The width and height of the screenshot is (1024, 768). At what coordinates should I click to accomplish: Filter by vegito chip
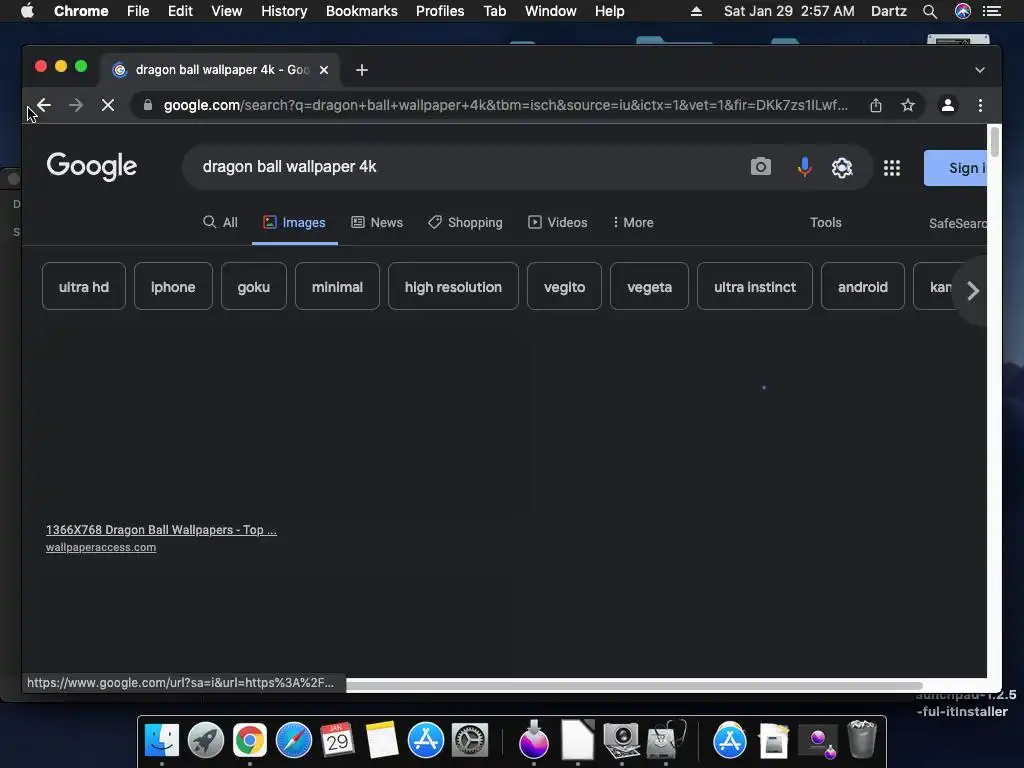(564, 286)
